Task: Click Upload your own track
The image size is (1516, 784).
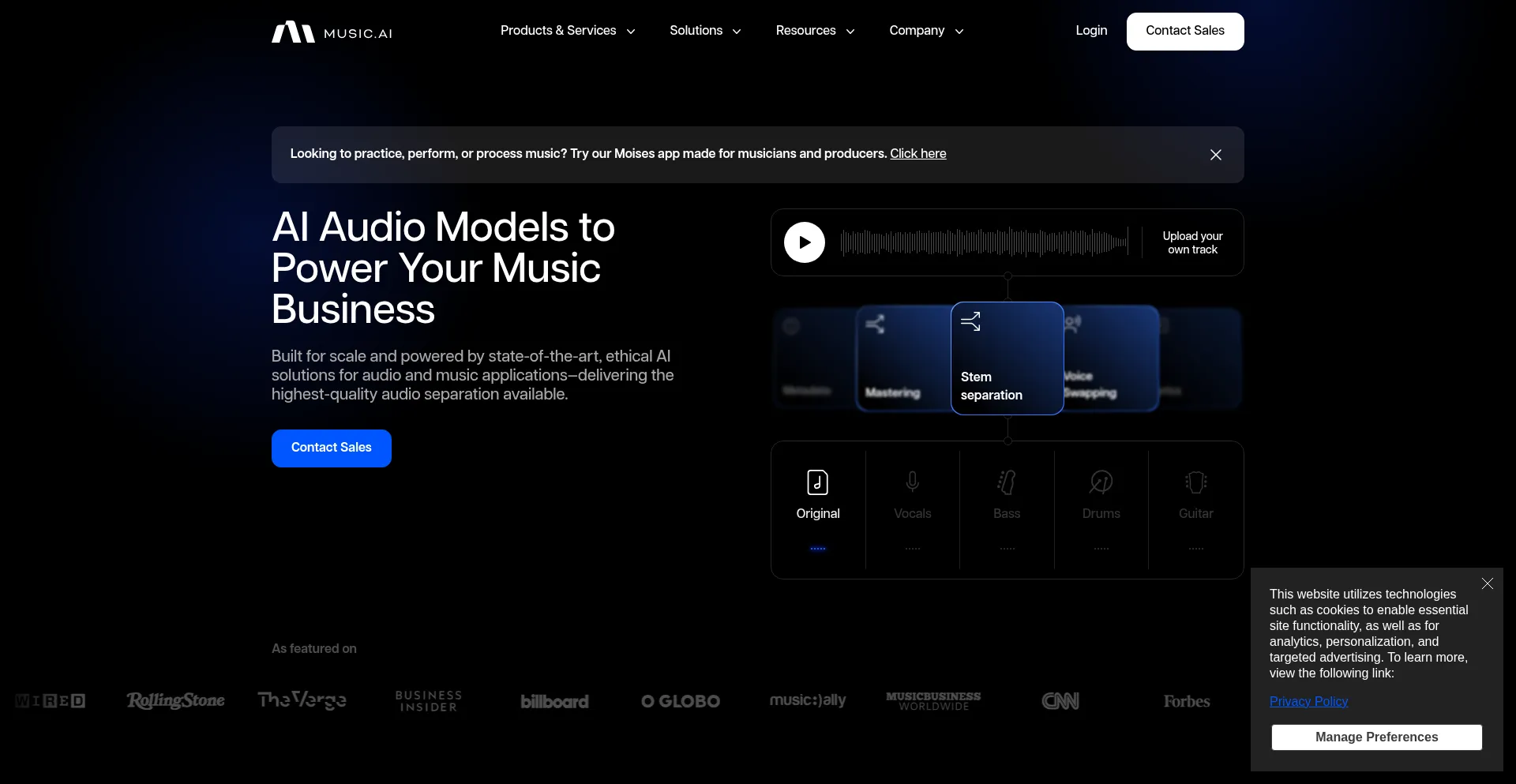Action: coord(1192,242)
